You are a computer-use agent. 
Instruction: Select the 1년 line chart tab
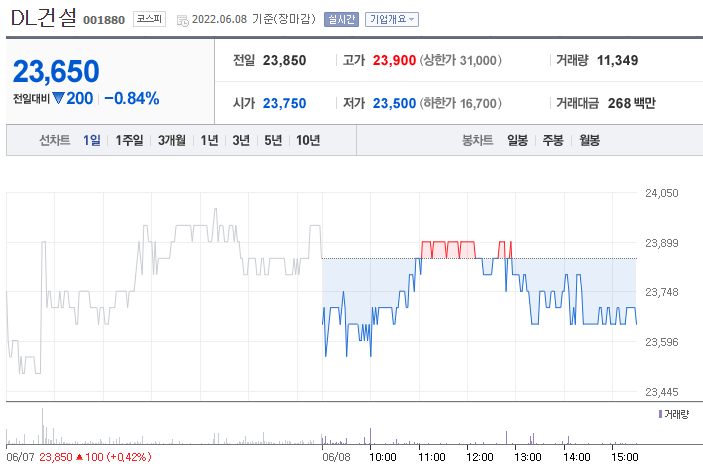[x=209, y=140]
